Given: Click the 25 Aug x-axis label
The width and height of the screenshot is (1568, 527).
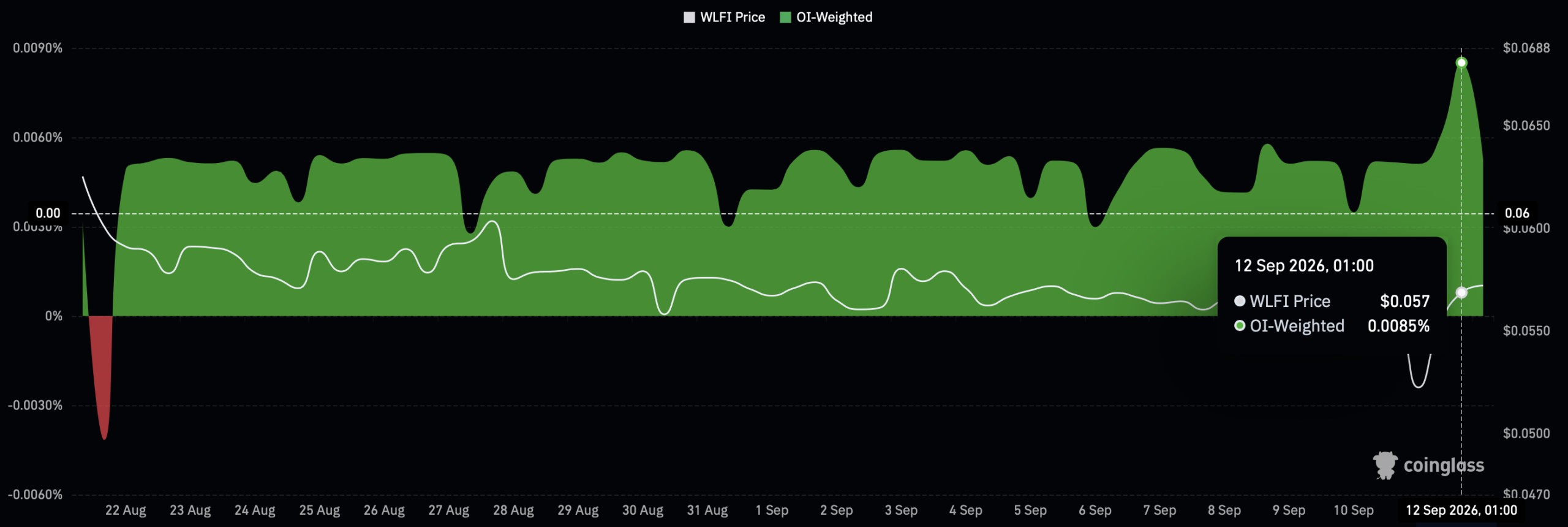Looking at the screenshot, I should (320, 510).
